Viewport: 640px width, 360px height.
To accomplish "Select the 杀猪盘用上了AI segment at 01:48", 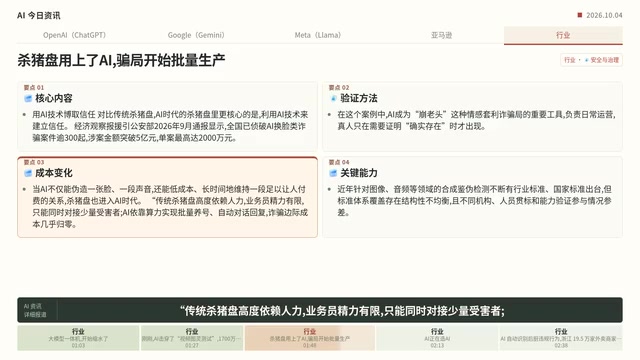I will pyautogui.click(x=310, y=338).
